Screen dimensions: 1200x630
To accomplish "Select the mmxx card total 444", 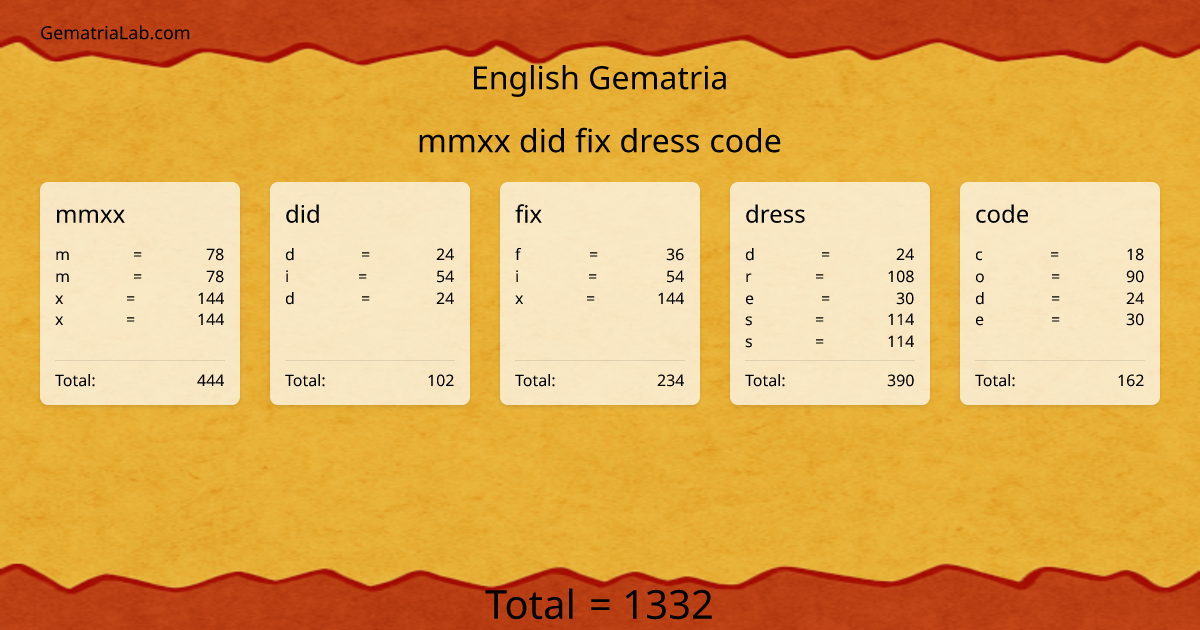I will pyautogui.click(x=210, y=380).
